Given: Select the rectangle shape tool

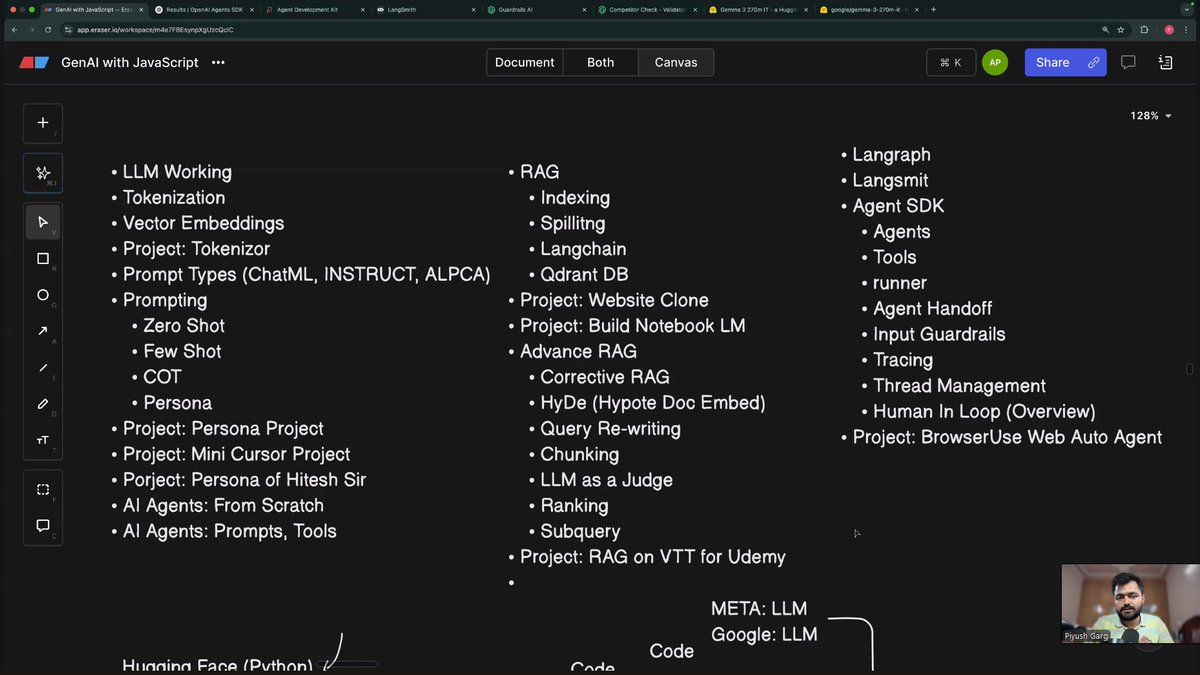Looking at the screenshot, I should coord(43,258).
